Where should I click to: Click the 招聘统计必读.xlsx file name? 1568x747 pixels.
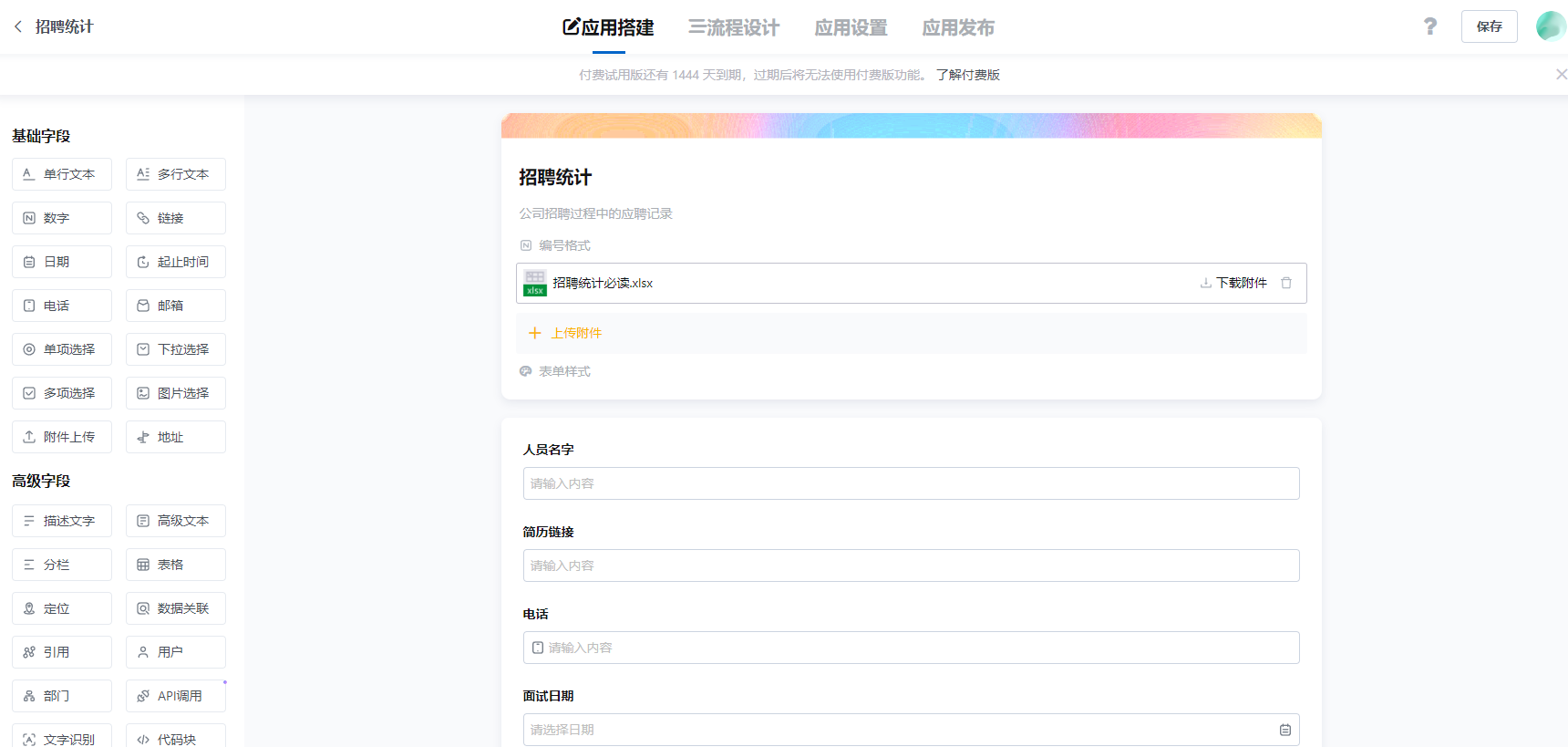(603, 283)
